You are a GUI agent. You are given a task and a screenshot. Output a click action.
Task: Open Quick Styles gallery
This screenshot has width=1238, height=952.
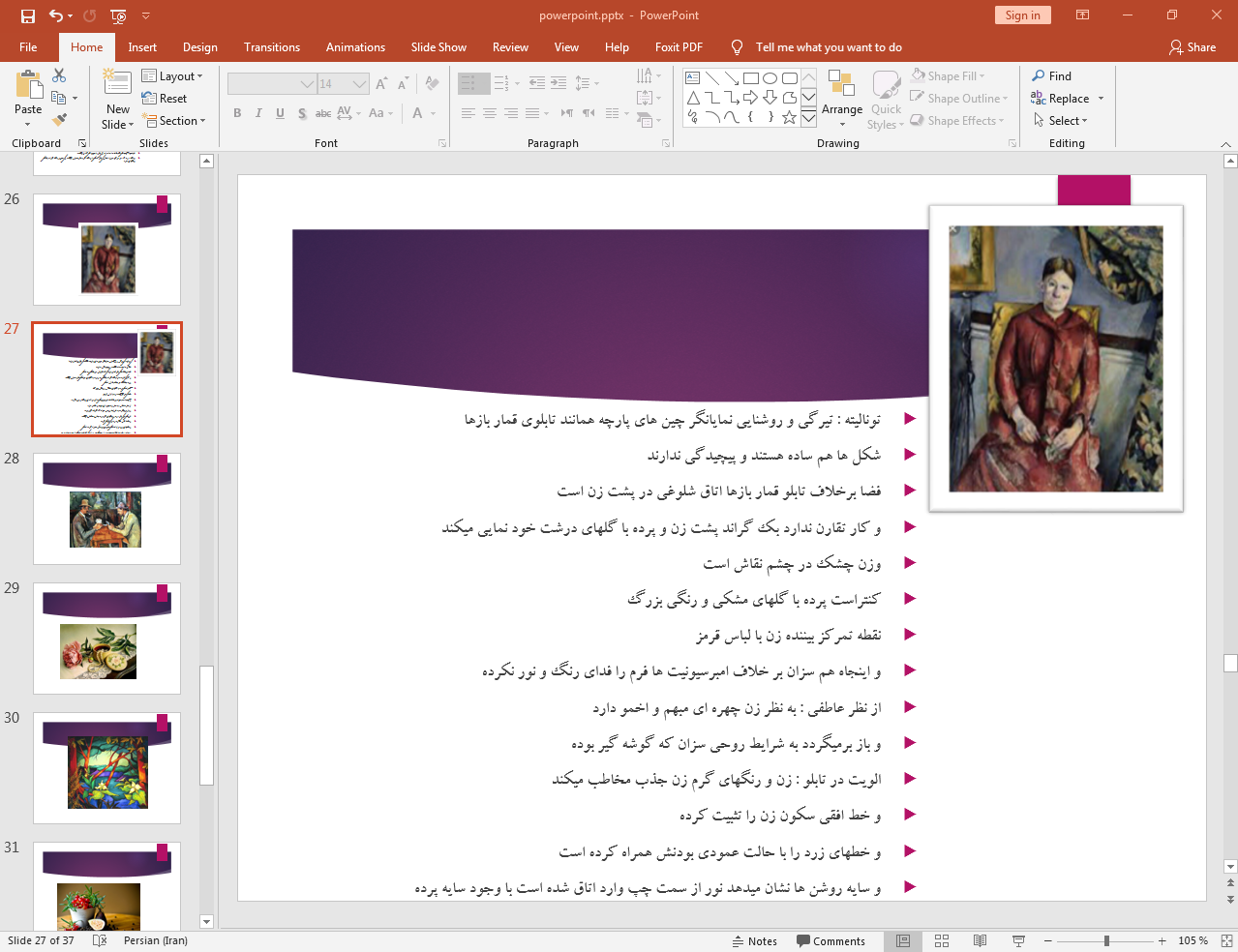click(886, 100)
